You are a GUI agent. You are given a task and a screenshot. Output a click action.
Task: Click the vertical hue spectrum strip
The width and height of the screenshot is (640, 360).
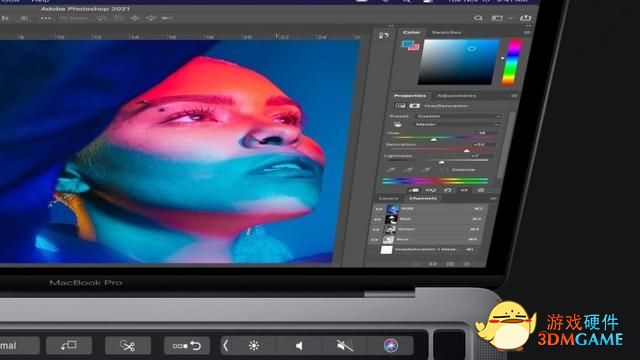[x=511, y=62]
